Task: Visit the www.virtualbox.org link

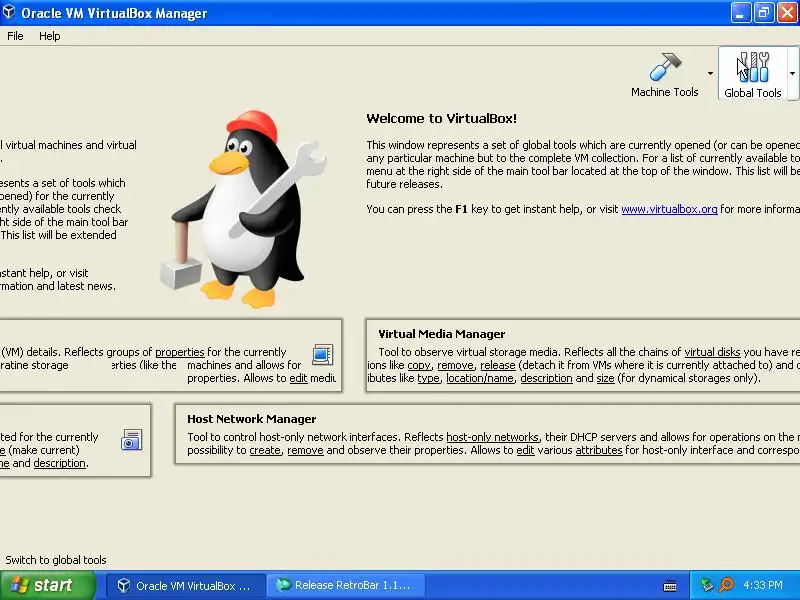Action: [669, 209]
